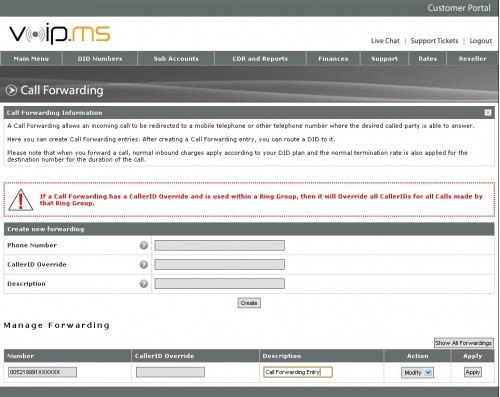Open the Main Menu tab
Viewport: 500px width, 397px height.
[31, 59]
